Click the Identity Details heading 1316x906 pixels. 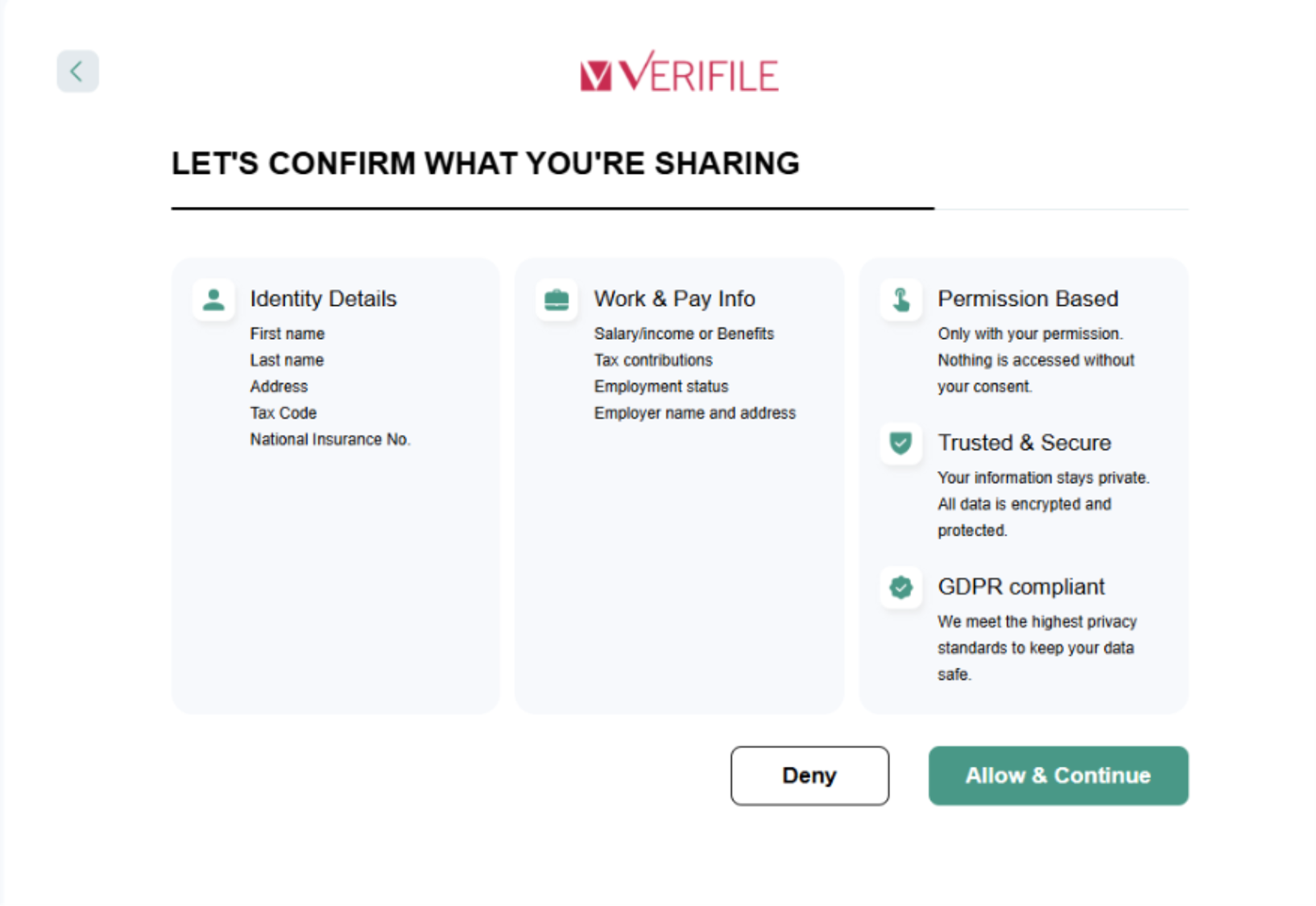(x=323, y=299)
